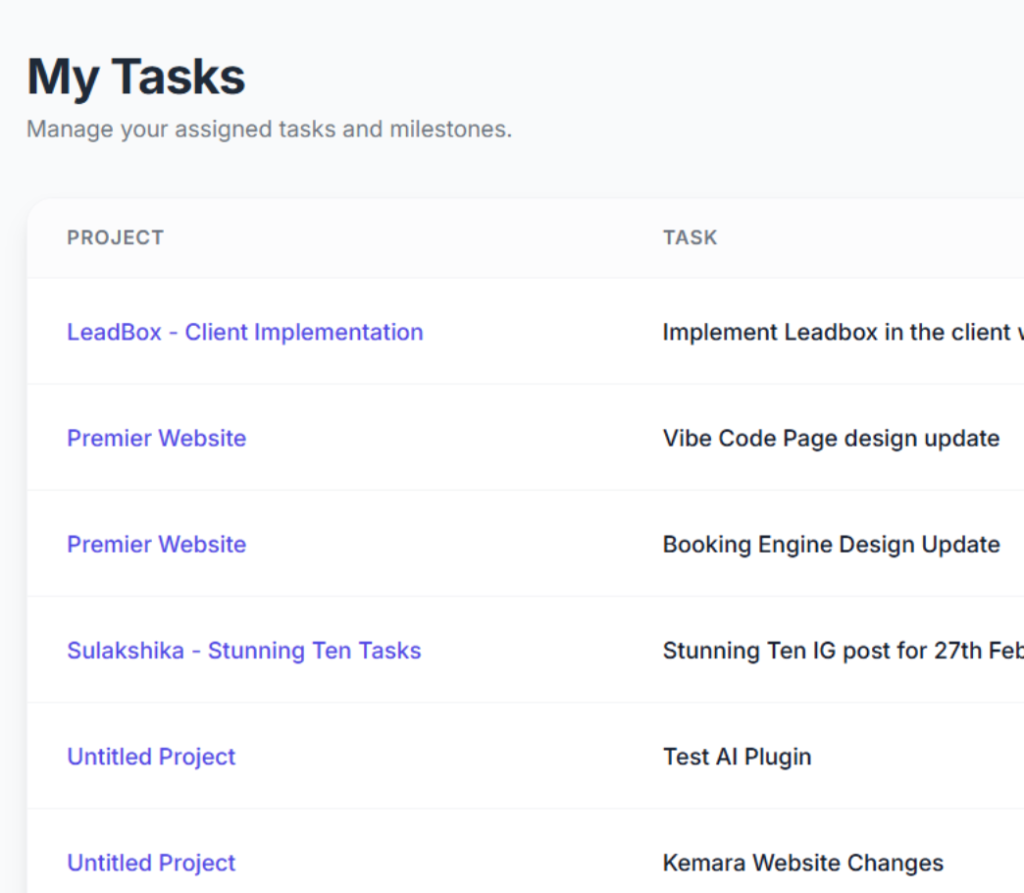
Task: Click the word Booking in the task column
Action: [704, 544]
